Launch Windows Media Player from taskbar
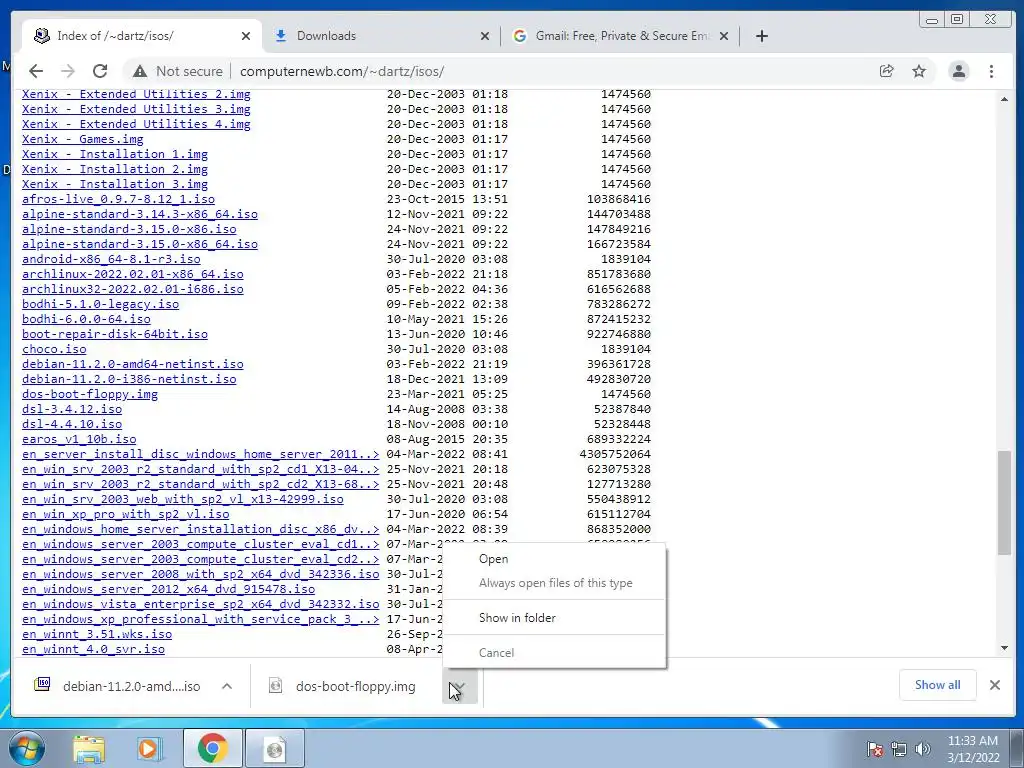This screenshot has width=1024, height=768. point(150,749)
